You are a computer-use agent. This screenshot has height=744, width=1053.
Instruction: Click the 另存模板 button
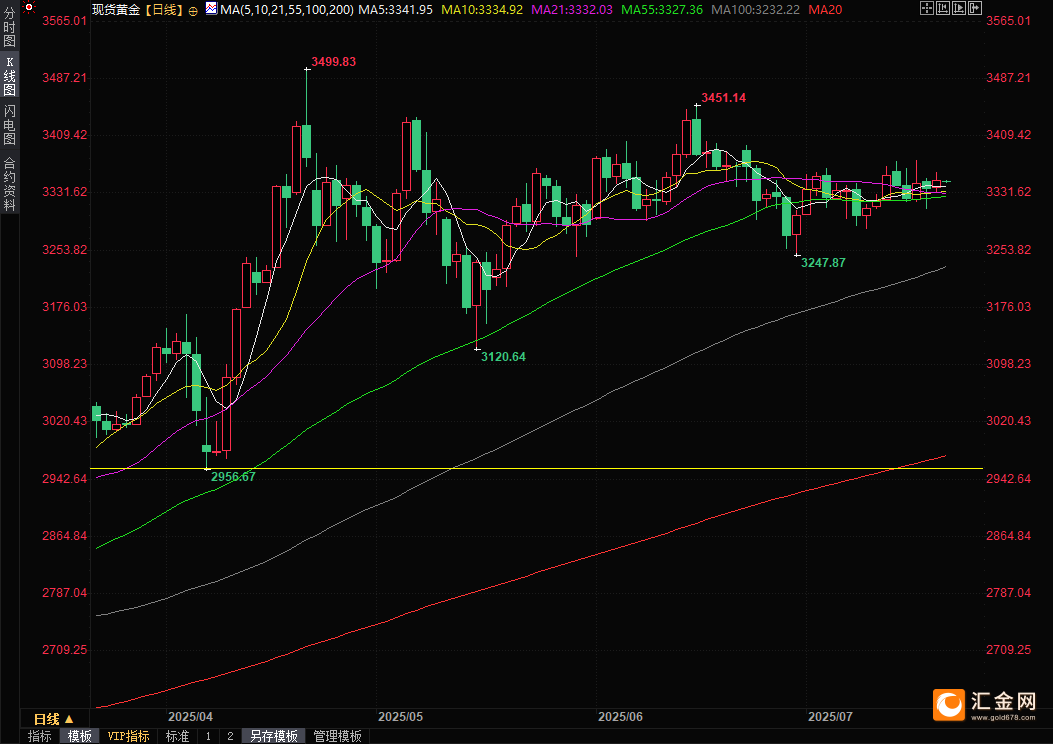(274, 736)
